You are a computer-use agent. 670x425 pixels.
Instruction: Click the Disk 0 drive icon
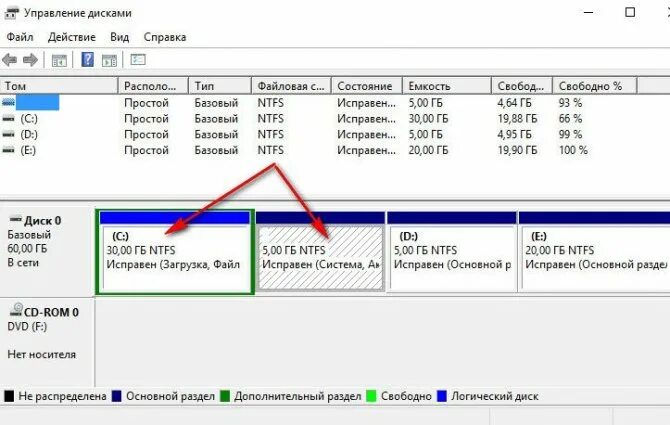(15, 220)
